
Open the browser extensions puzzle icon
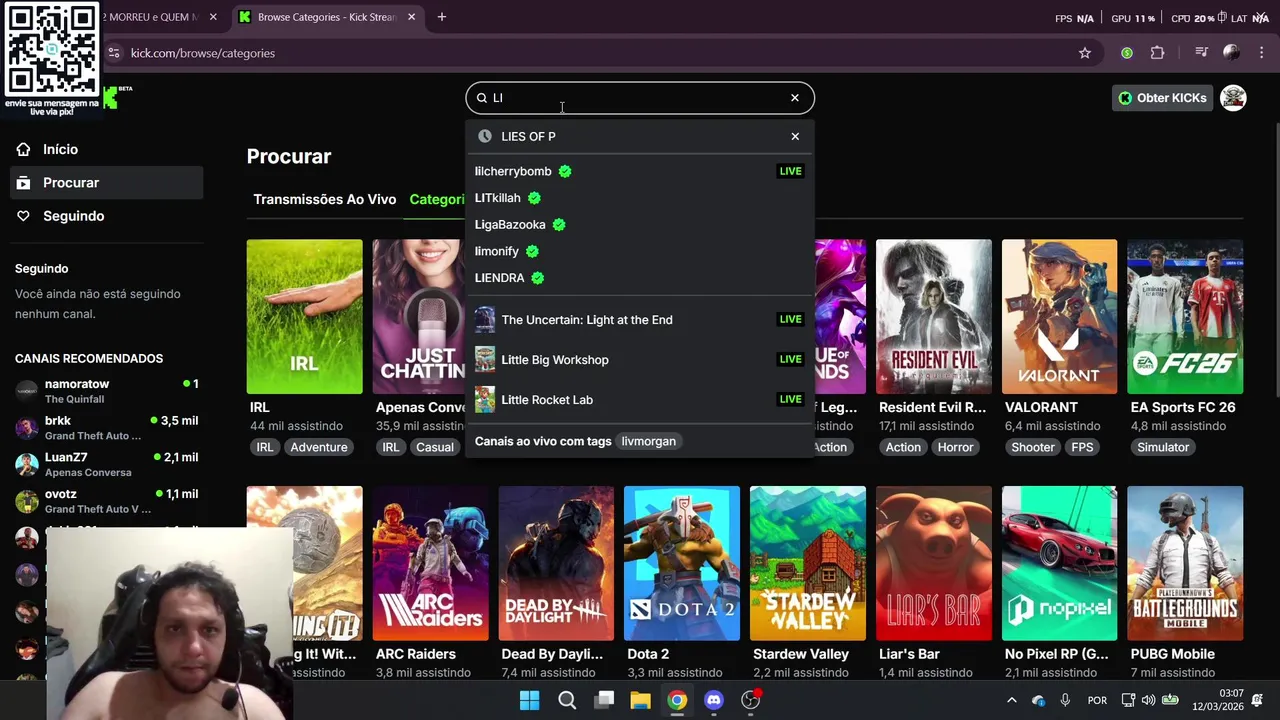click(x=1158, y=53)
